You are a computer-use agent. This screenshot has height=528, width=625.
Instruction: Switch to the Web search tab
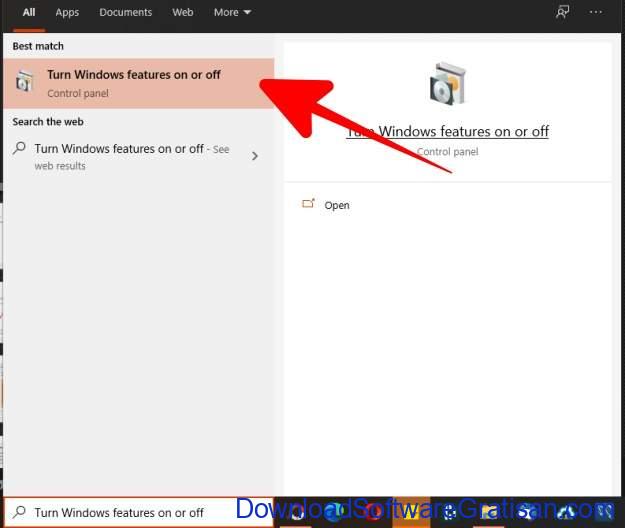click(183, 13)
